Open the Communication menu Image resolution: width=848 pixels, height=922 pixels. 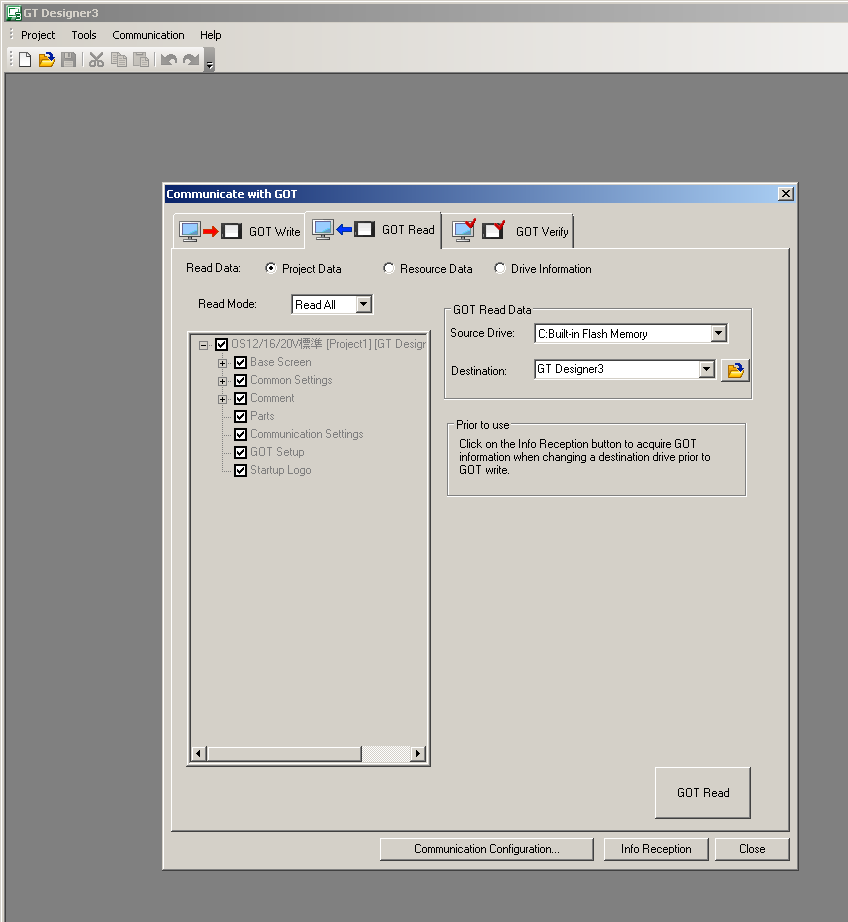(x=148, y=35)
